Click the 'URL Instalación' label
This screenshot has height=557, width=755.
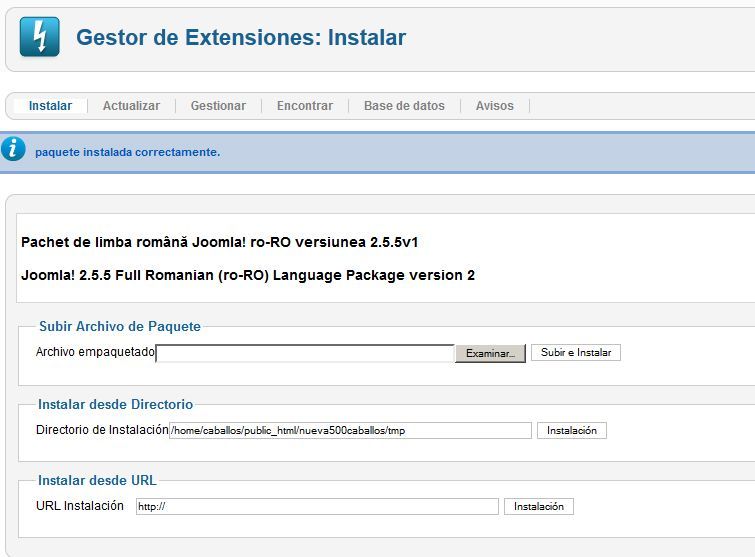[80, 506]
